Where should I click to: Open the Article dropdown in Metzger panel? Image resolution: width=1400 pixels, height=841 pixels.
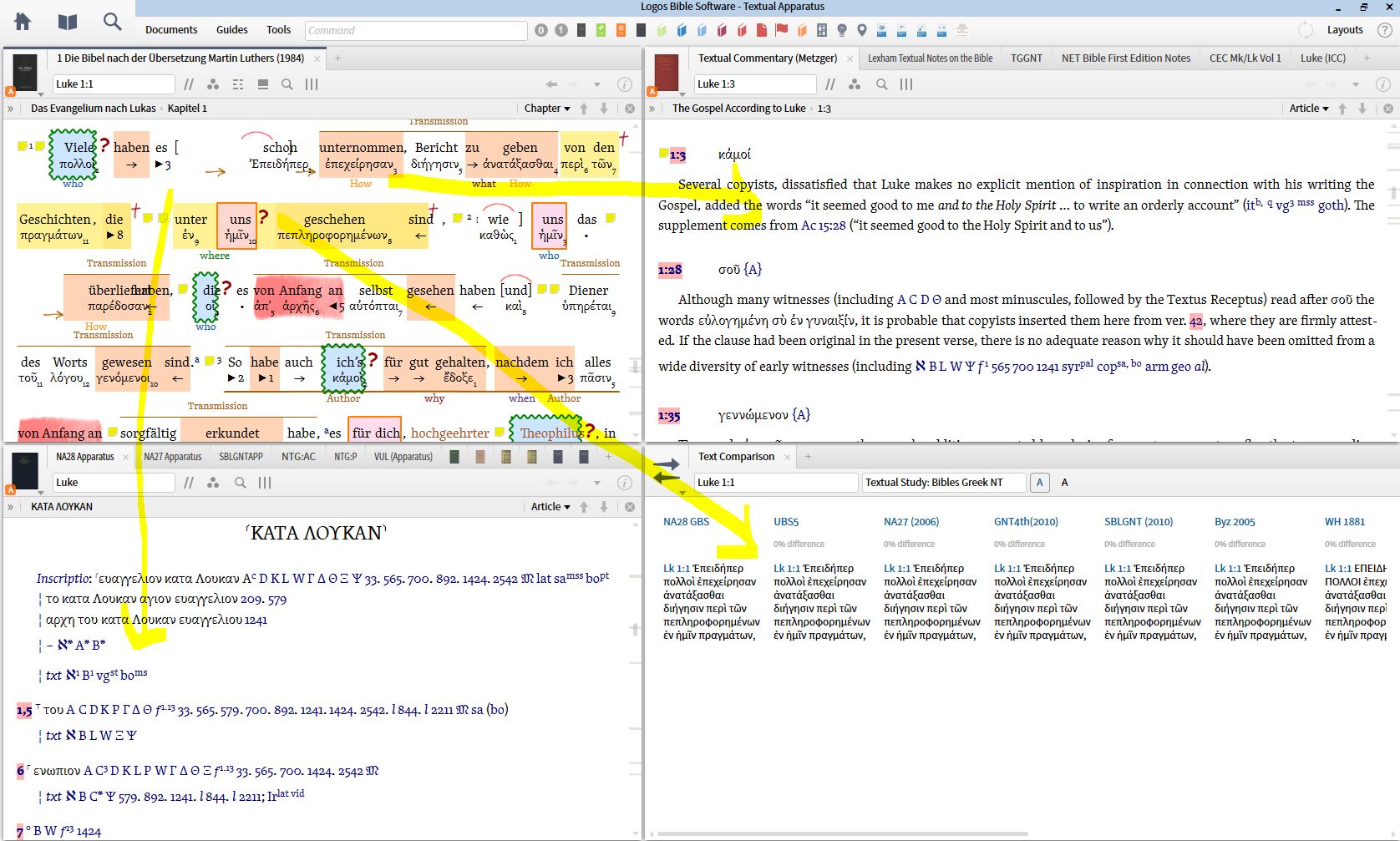point(1309,109)
